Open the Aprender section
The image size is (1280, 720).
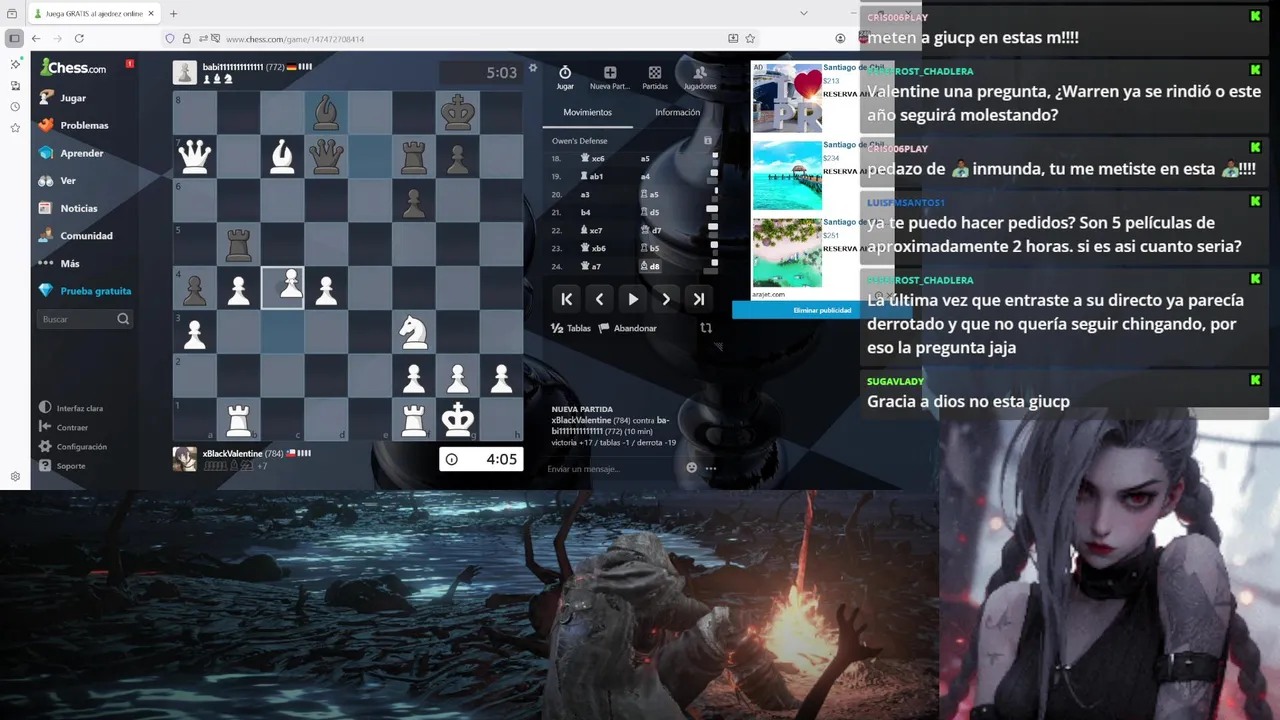70,153
